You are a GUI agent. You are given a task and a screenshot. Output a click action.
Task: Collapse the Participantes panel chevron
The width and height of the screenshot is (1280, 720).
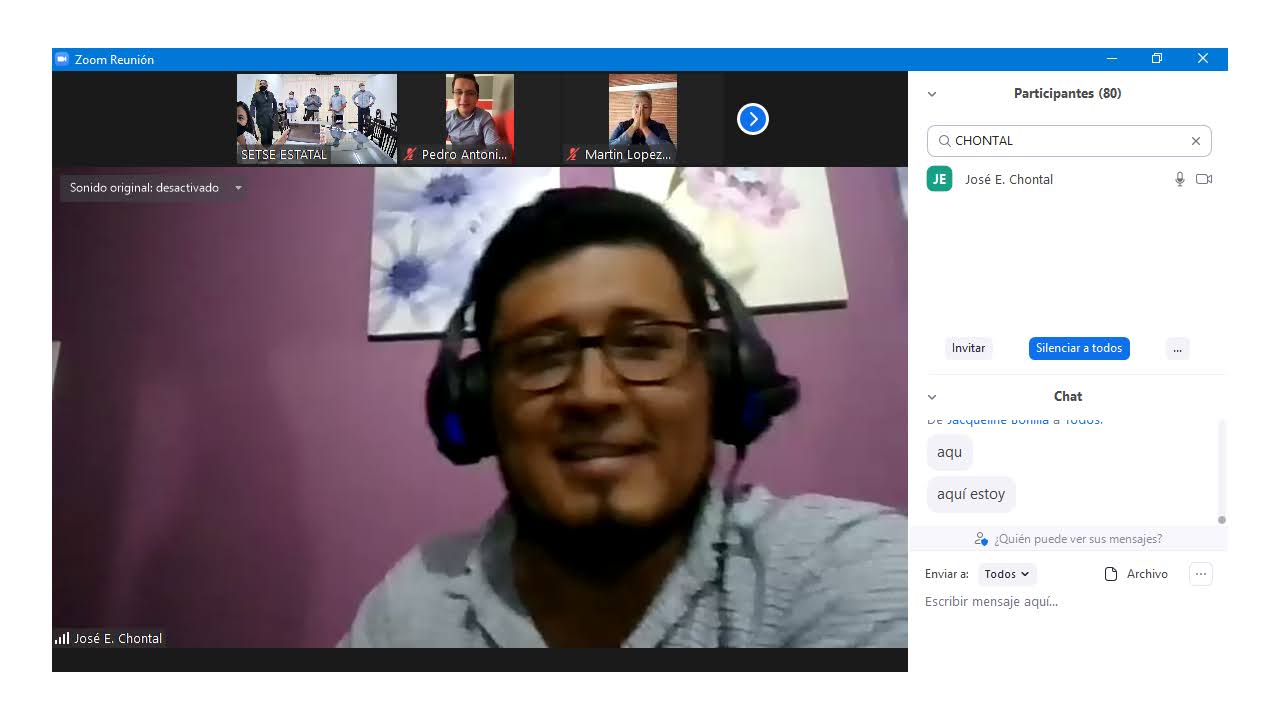point(932,94)
